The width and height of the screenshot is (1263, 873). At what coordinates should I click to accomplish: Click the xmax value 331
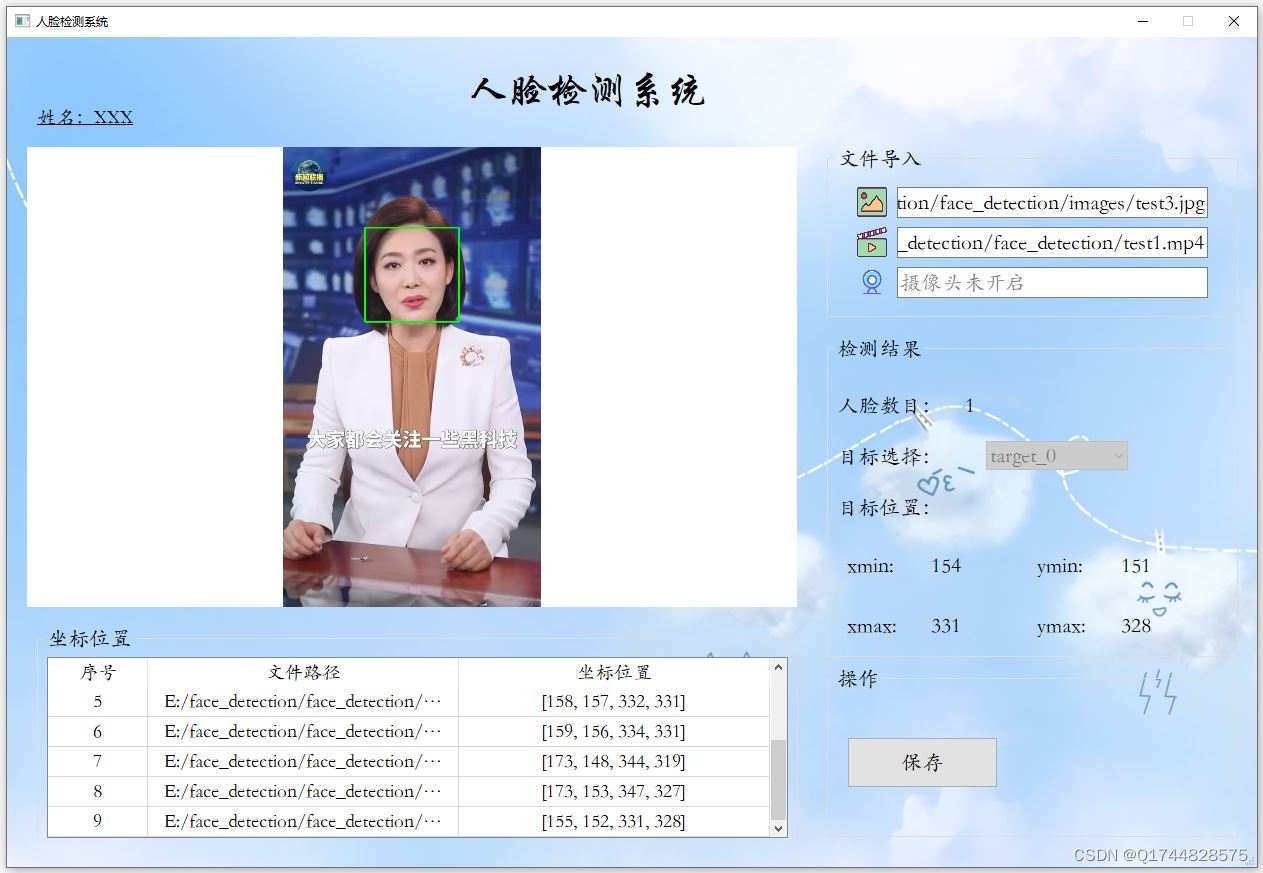click(x=945, y=626)
